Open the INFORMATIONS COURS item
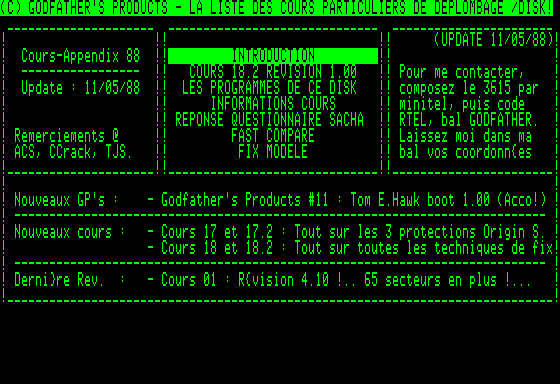560x384 pixels. [273, 104]
